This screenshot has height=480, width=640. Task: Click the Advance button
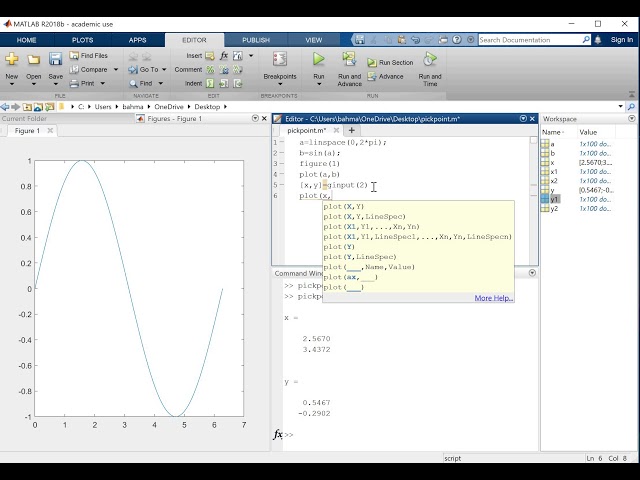pos(385,76)
